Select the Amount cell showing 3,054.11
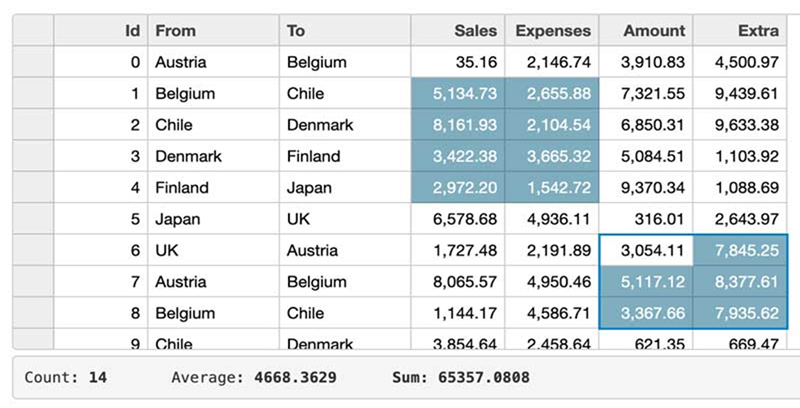Screen dimensions: 800x408 pyautogui.click(x=646, y=250)
